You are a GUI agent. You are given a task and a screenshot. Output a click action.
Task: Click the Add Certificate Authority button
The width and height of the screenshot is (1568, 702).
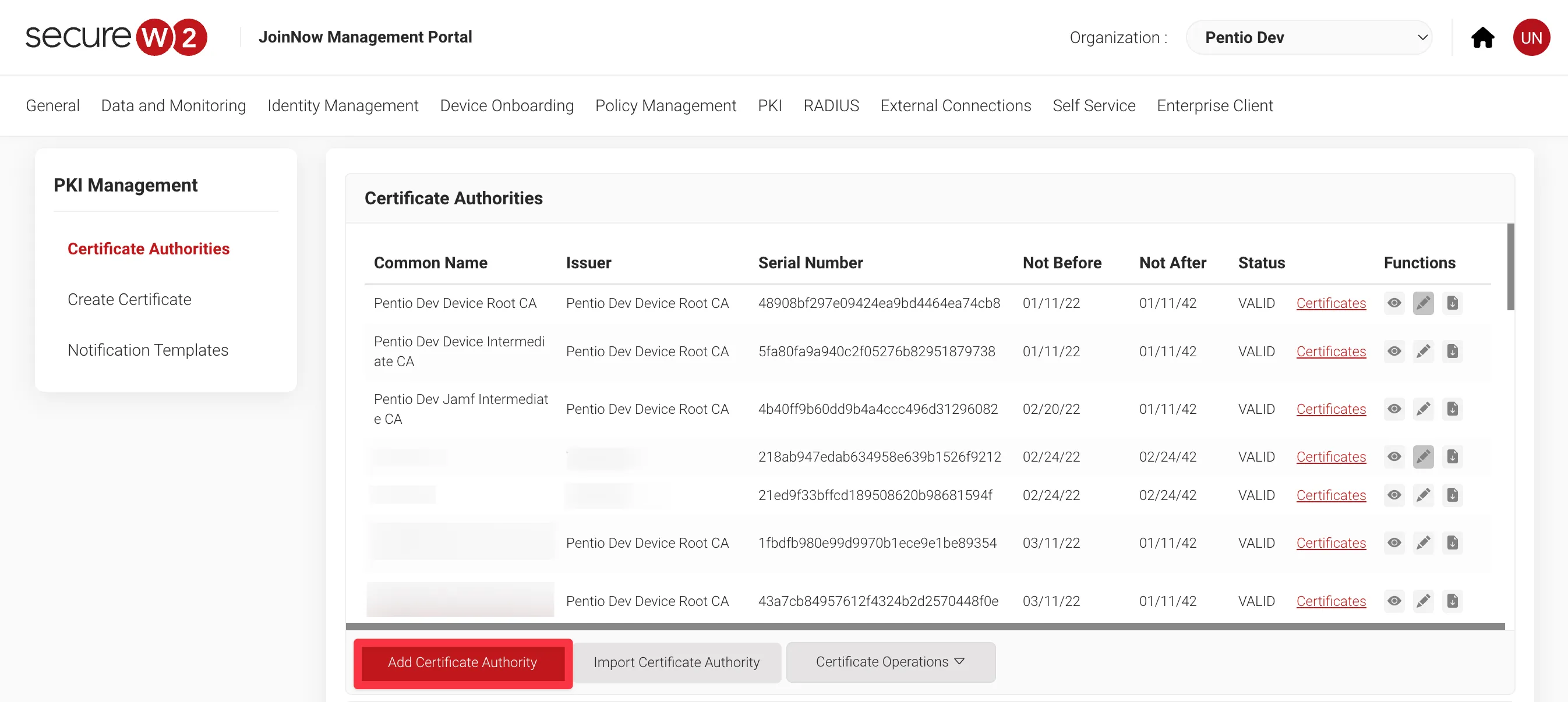click(462, 662)
